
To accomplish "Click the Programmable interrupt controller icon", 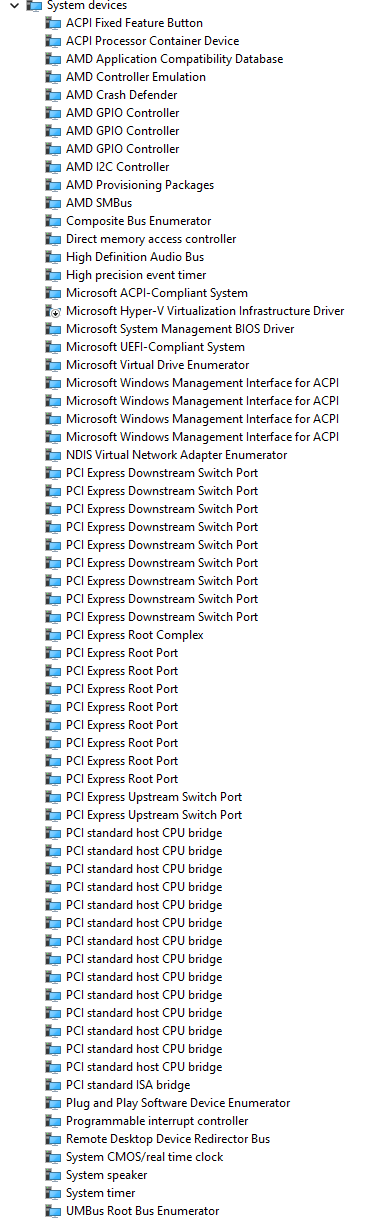I will click(53, 1121).
